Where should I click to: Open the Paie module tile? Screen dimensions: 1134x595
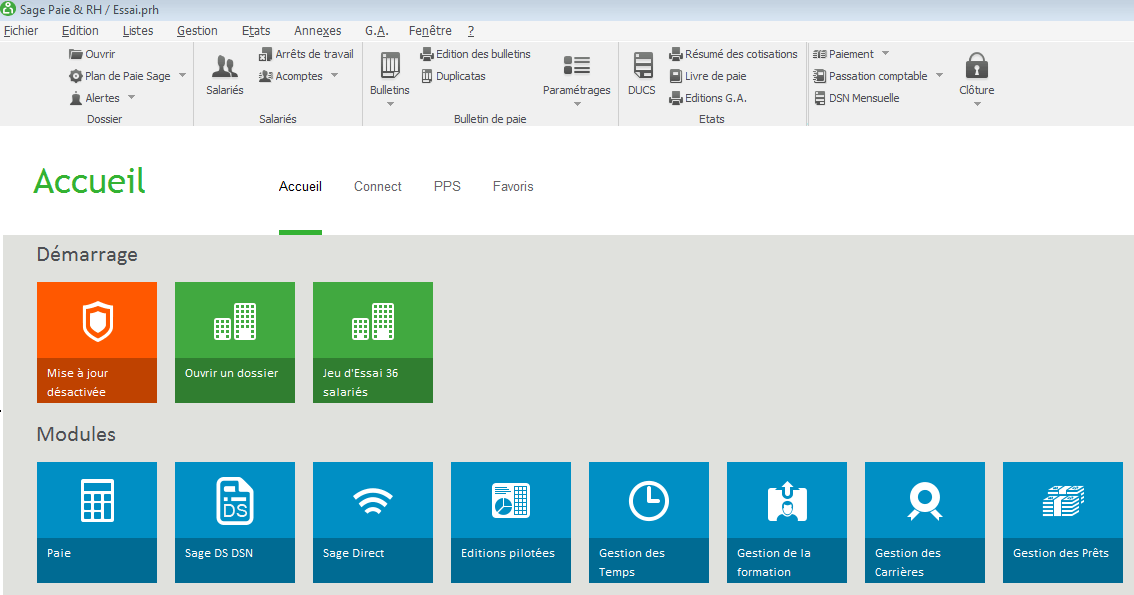(97, 521)
